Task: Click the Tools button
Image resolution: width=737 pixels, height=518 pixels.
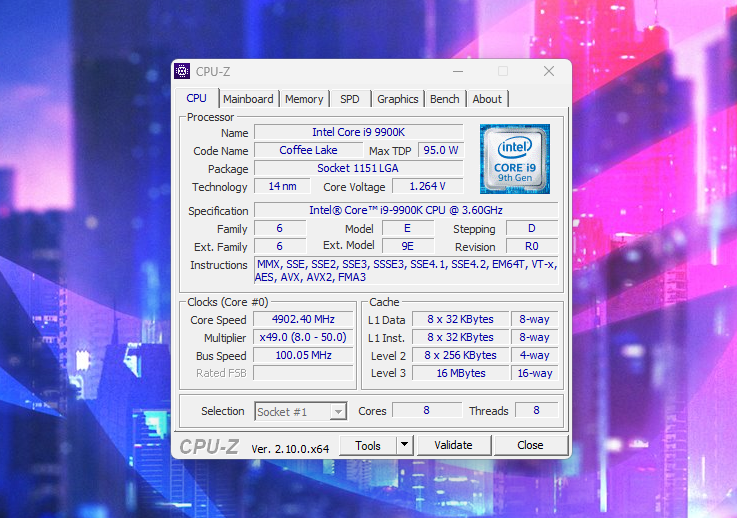Action: [368, 446]
